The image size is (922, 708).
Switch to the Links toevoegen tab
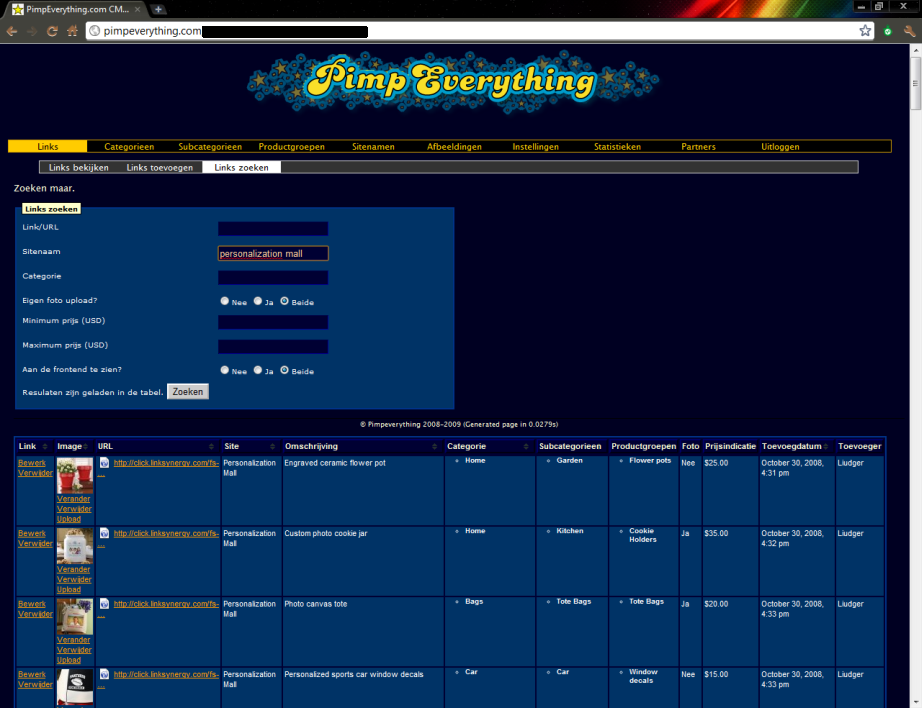159,168
